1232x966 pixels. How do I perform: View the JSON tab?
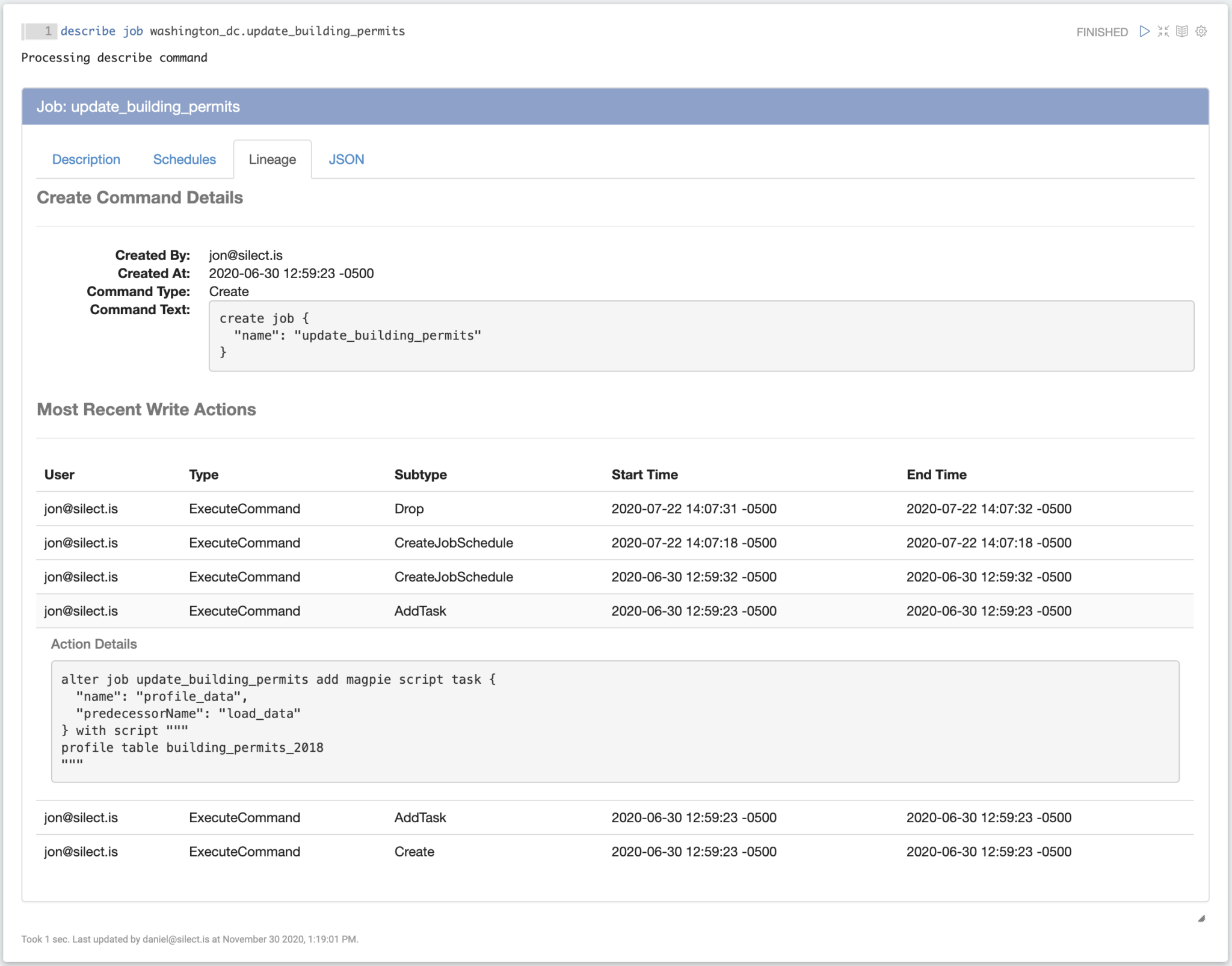pyautogui.click(x=346, y=159)
